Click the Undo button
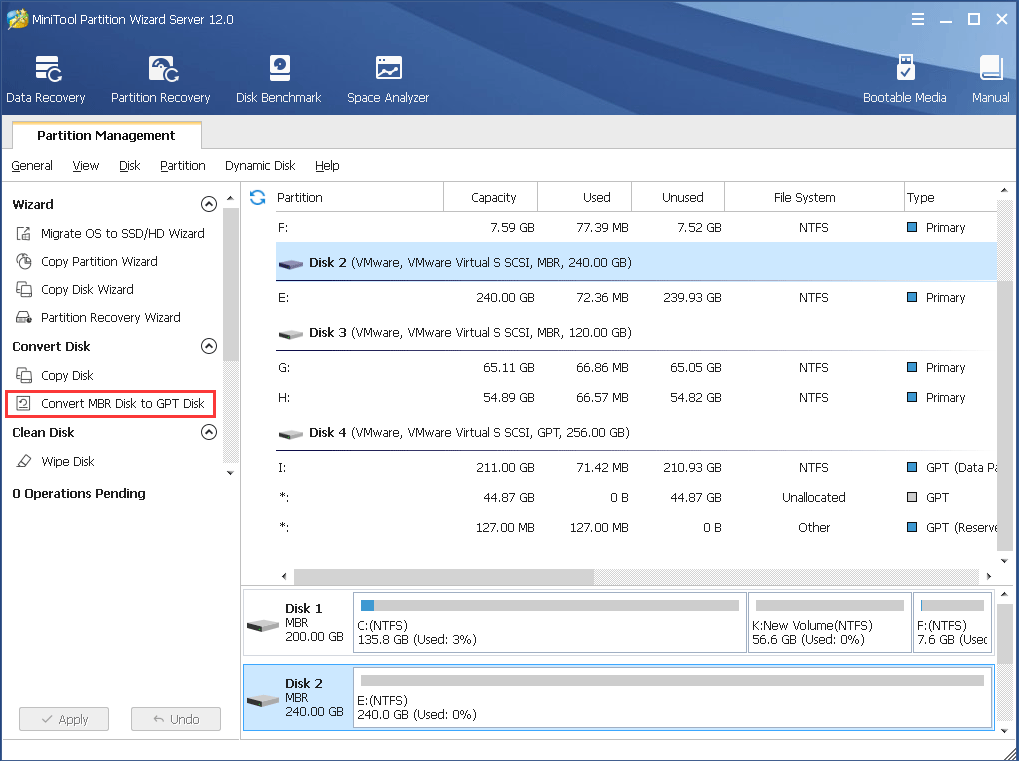 click(x=175, y=719)
